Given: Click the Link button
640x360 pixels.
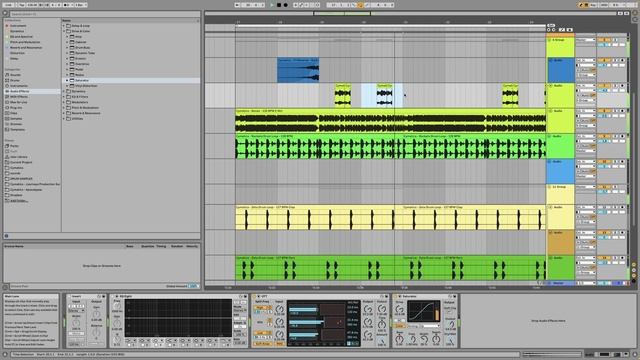Looking at the screenshot, I should (x=8, y=5).
